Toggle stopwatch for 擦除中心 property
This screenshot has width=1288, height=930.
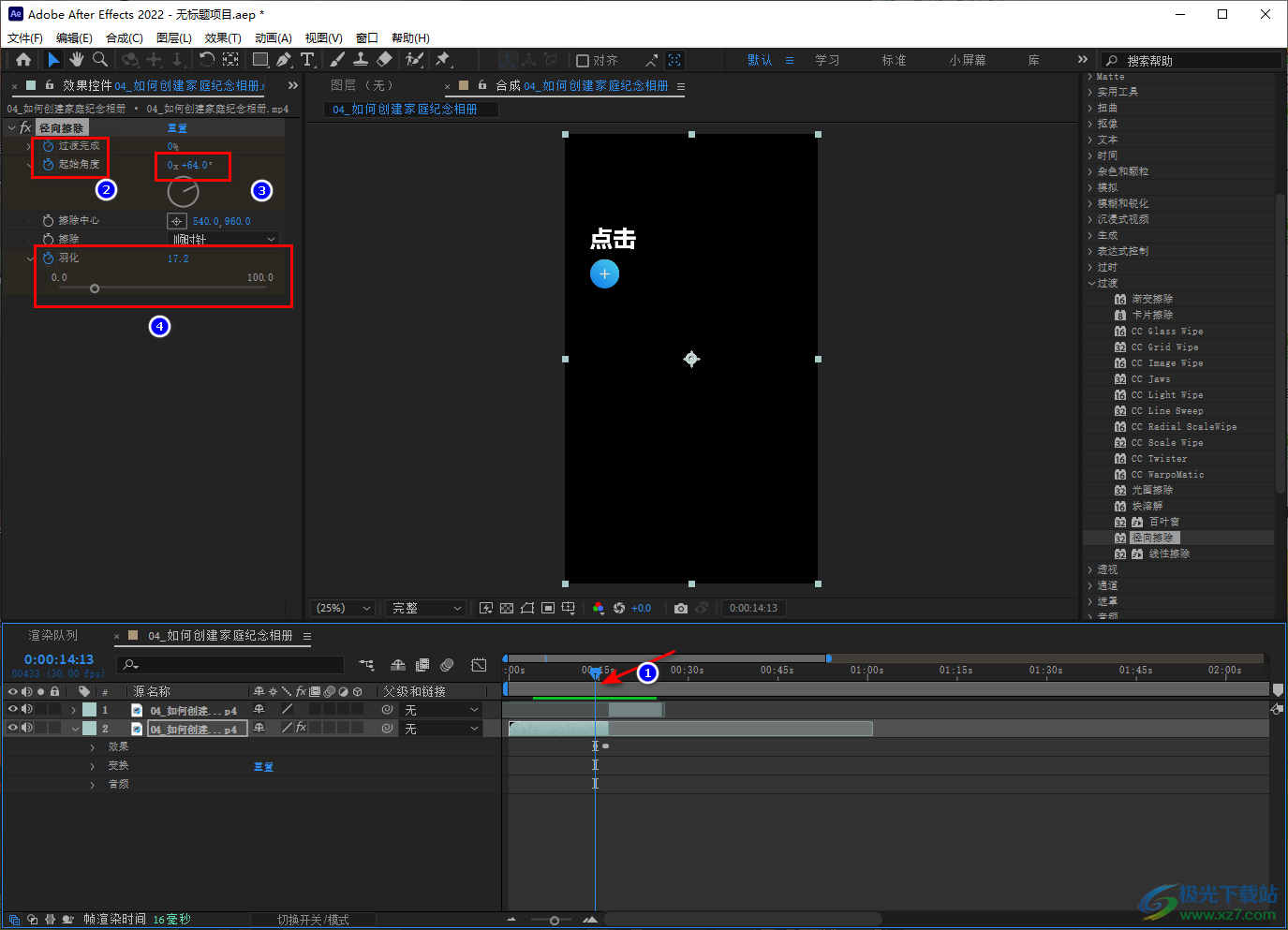pyautogui.click(x=49, y=221)
